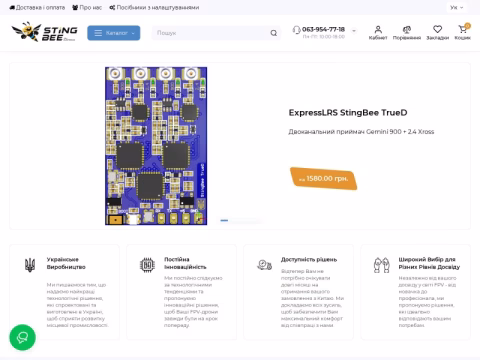Image resolution: width=480 pixels, height=360 pixels.
Task: Expand the Ук language dropdown
Action: 457,7
